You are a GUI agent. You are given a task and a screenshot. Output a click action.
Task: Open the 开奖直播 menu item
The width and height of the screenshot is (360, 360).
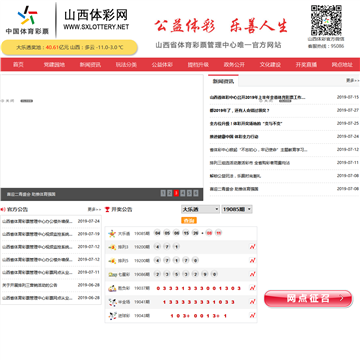[306, 65]
